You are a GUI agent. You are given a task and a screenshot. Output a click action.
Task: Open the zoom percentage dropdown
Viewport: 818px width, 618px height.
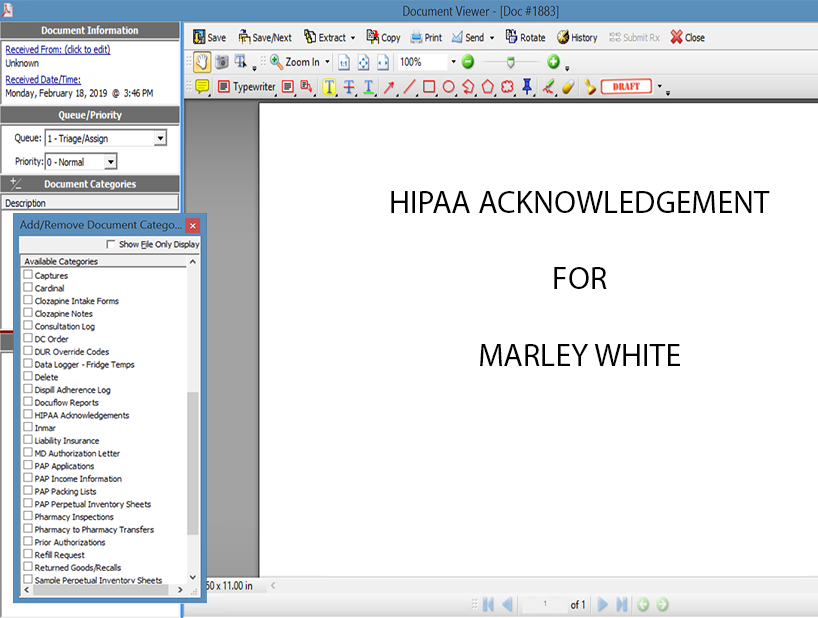(x=452, y=62)
